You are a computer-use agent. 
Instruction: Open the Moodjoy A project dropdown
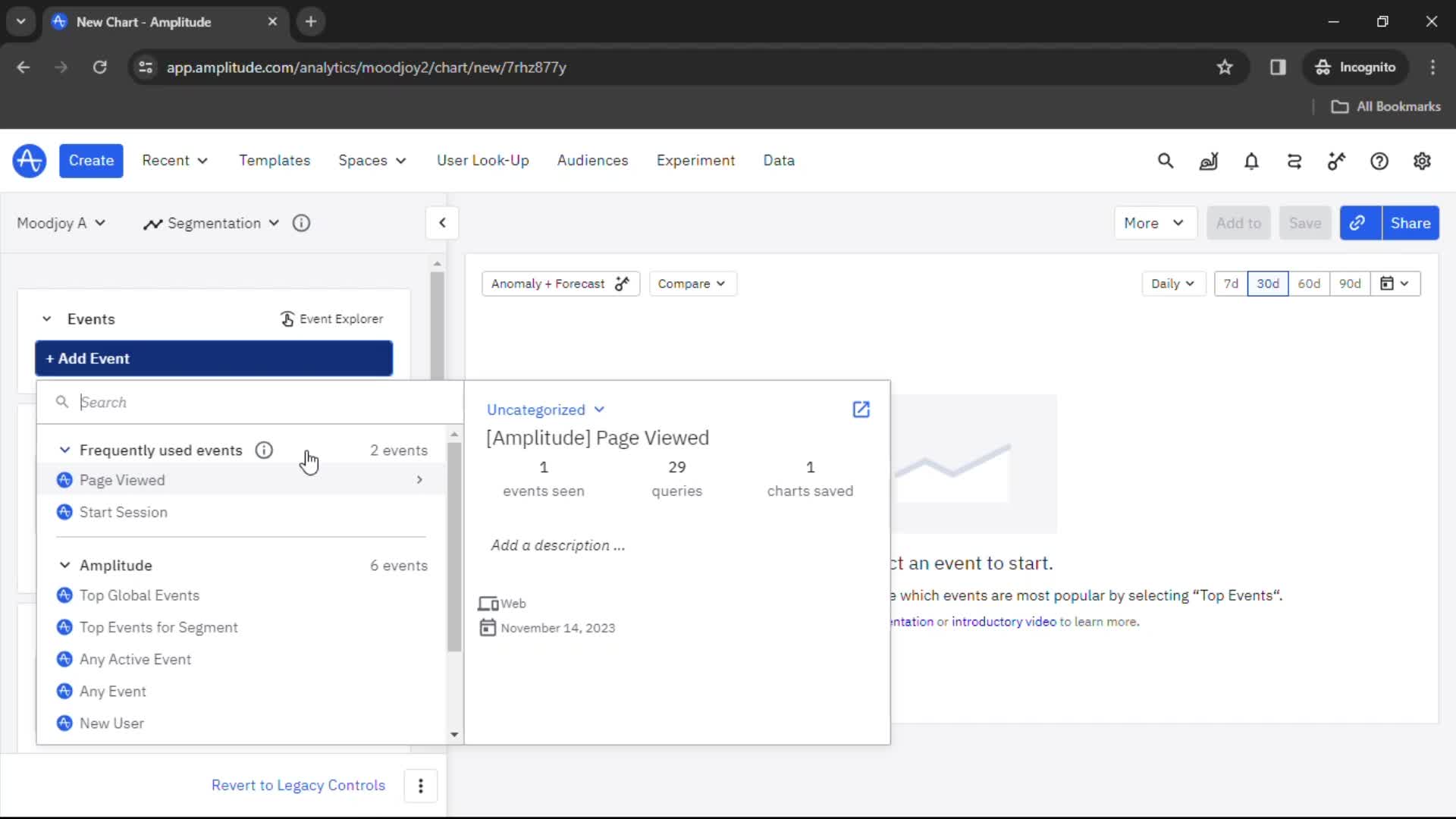61,223
